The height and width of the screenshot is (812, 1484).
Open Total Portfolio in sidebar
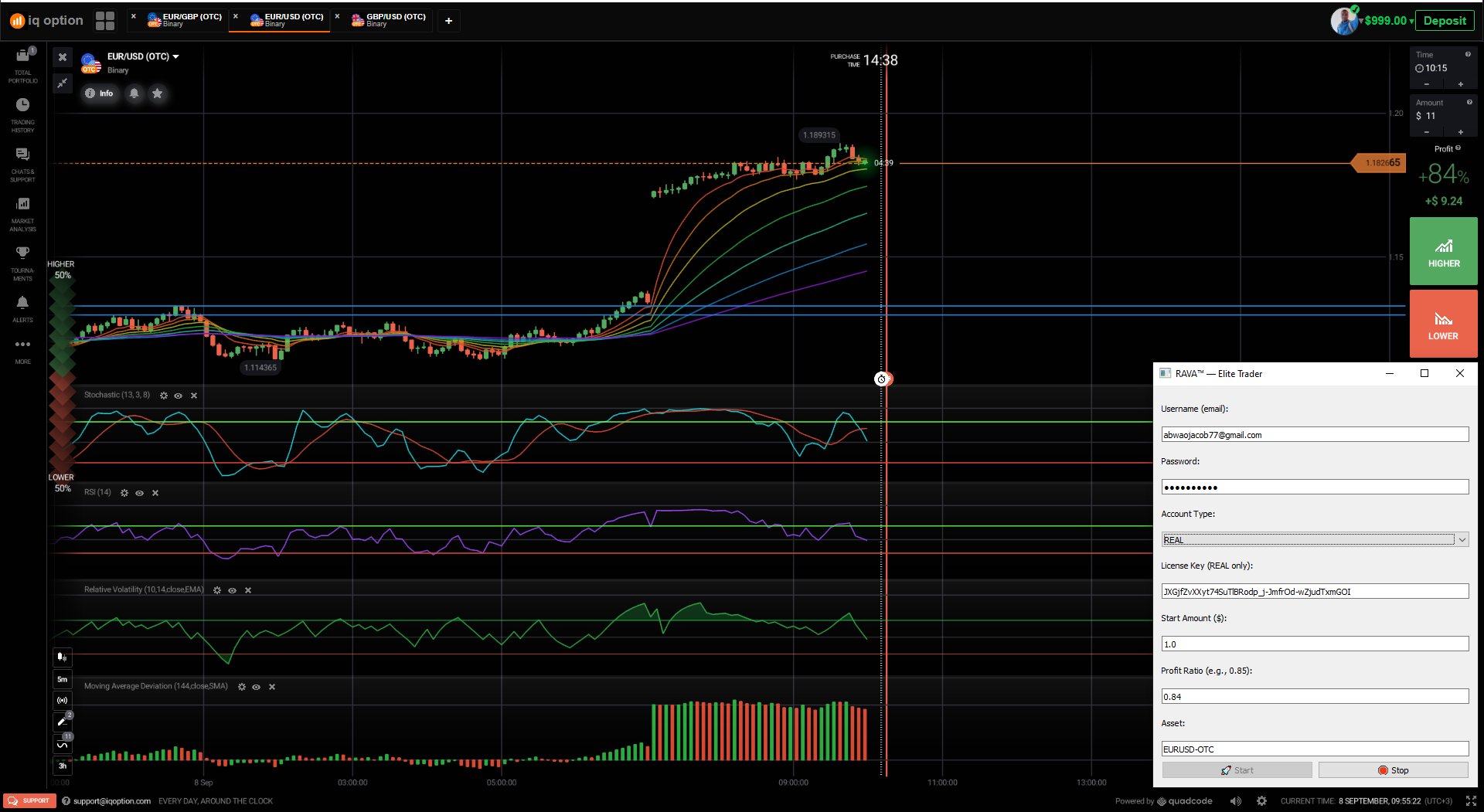(22, 65)
